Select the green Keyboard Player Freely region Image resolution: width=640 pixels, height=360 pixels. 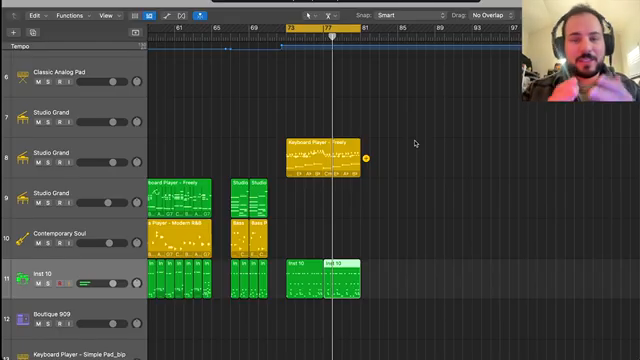pyautogui.click(x=180, y=198)
